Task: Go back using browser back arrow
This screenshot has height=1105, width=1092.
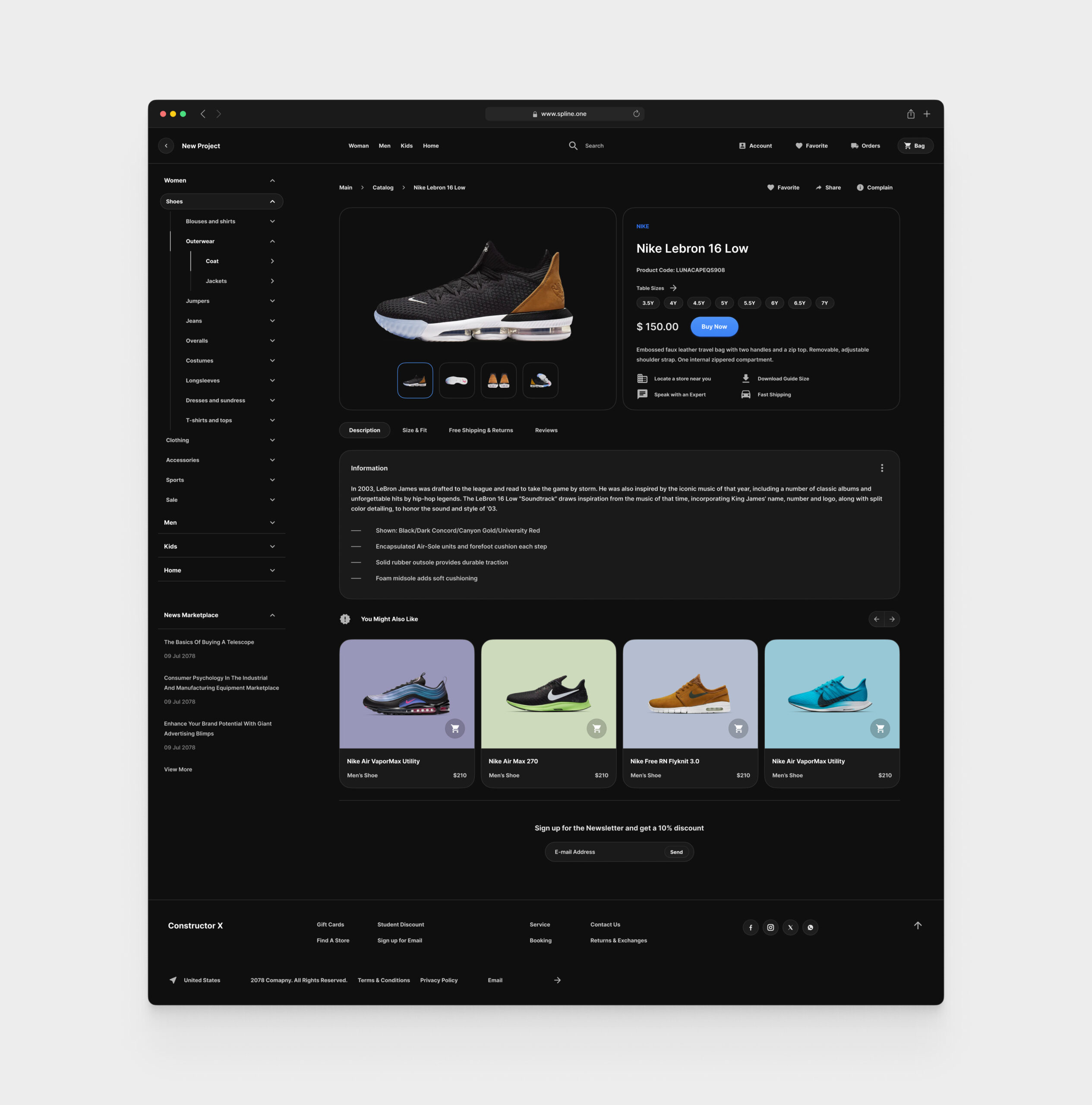Action: coord(203,114)
